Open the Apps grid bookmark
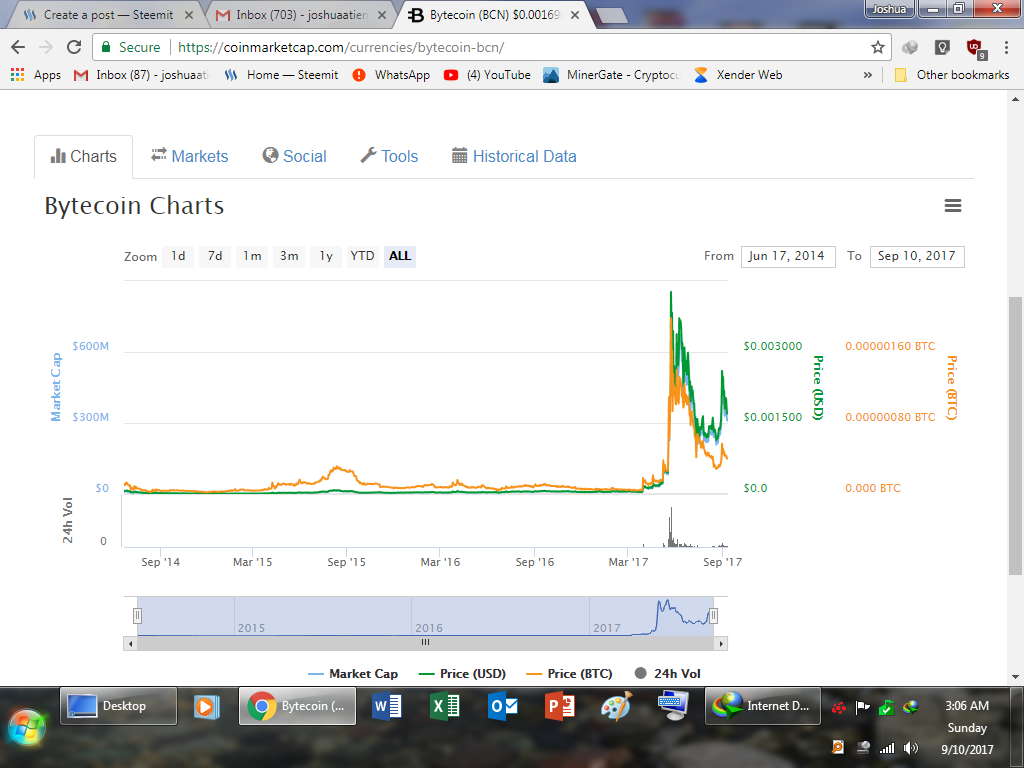The height and width of the screenshot is (768, 1024). (36, 75)
